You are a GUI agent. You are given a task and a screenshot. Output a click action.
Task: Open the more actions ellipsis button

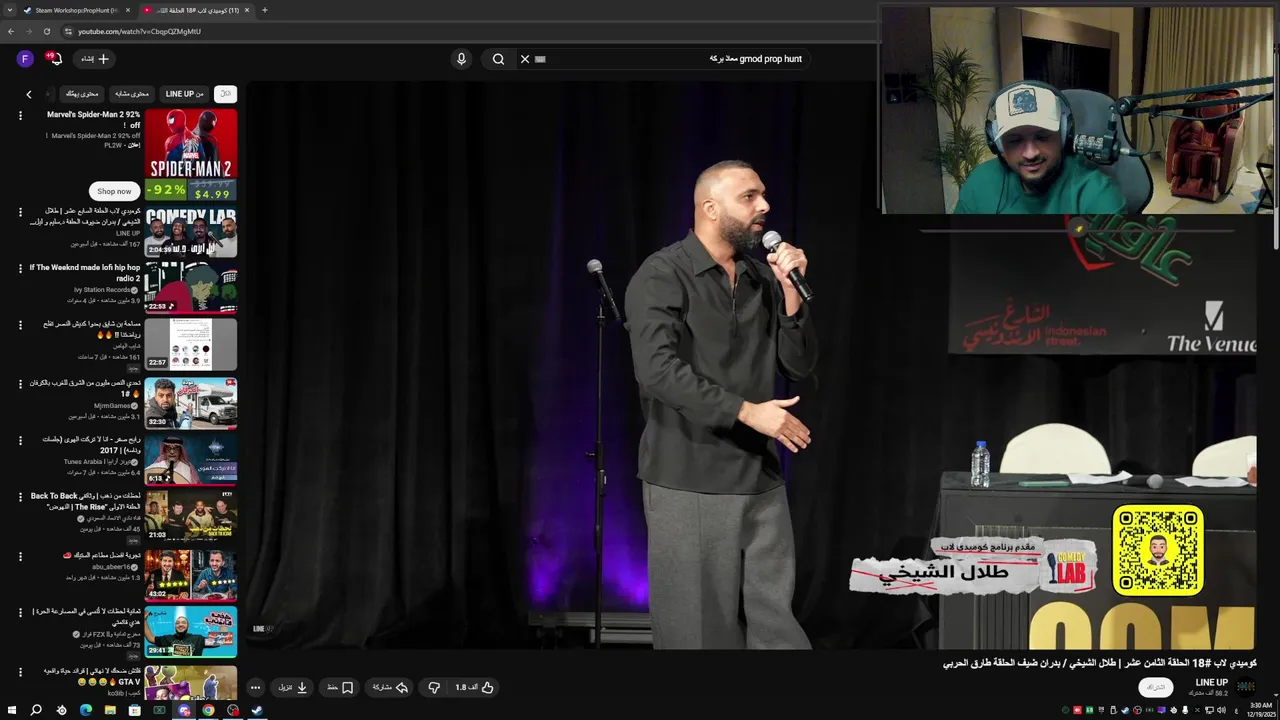coord(255,688)
